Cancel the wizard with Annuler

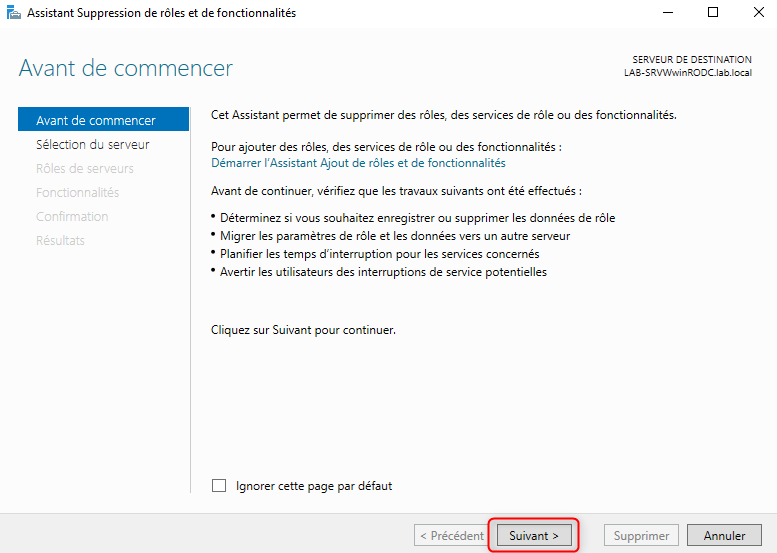pos(724,535)
